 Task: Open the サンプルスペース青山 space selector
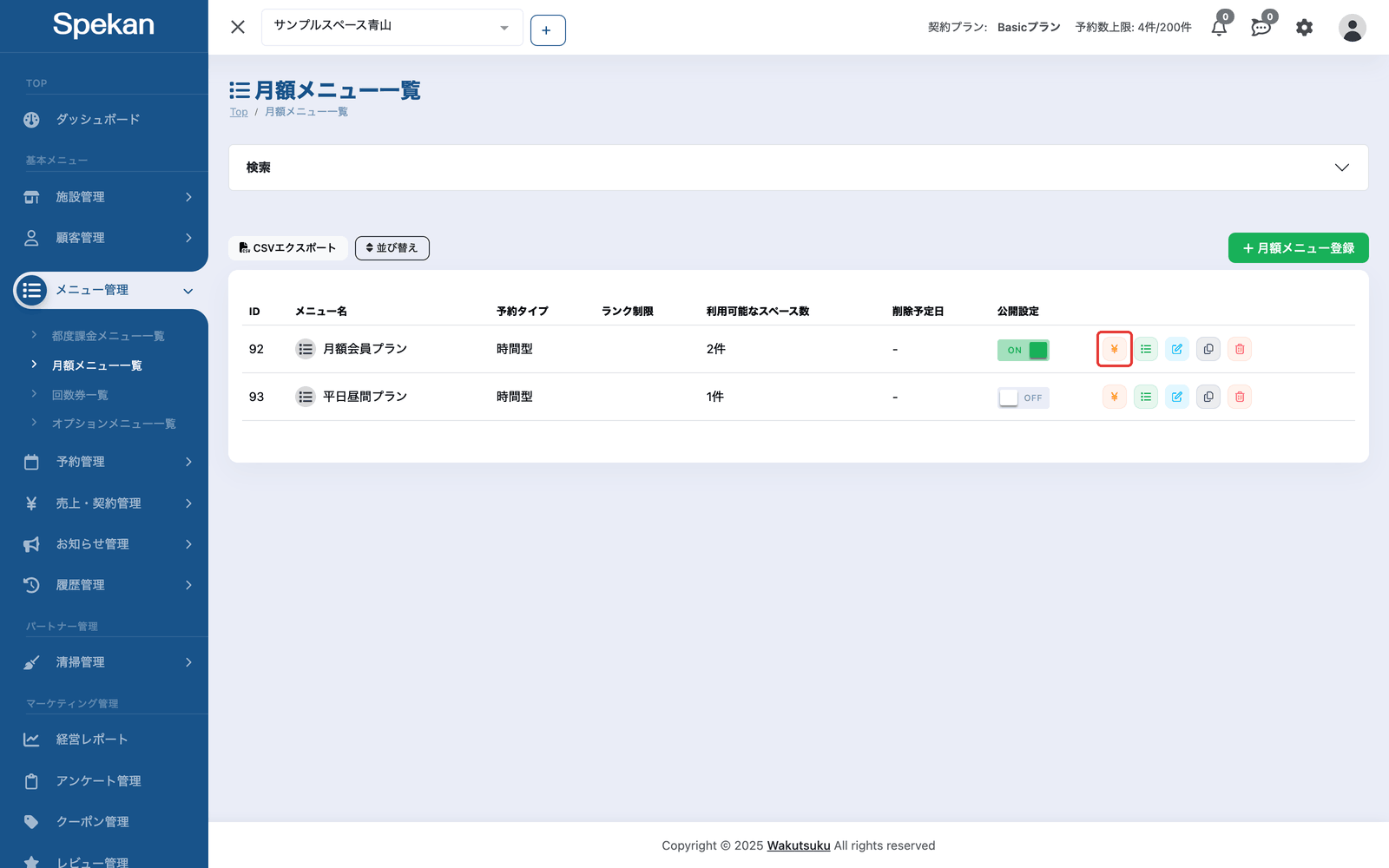392,27
